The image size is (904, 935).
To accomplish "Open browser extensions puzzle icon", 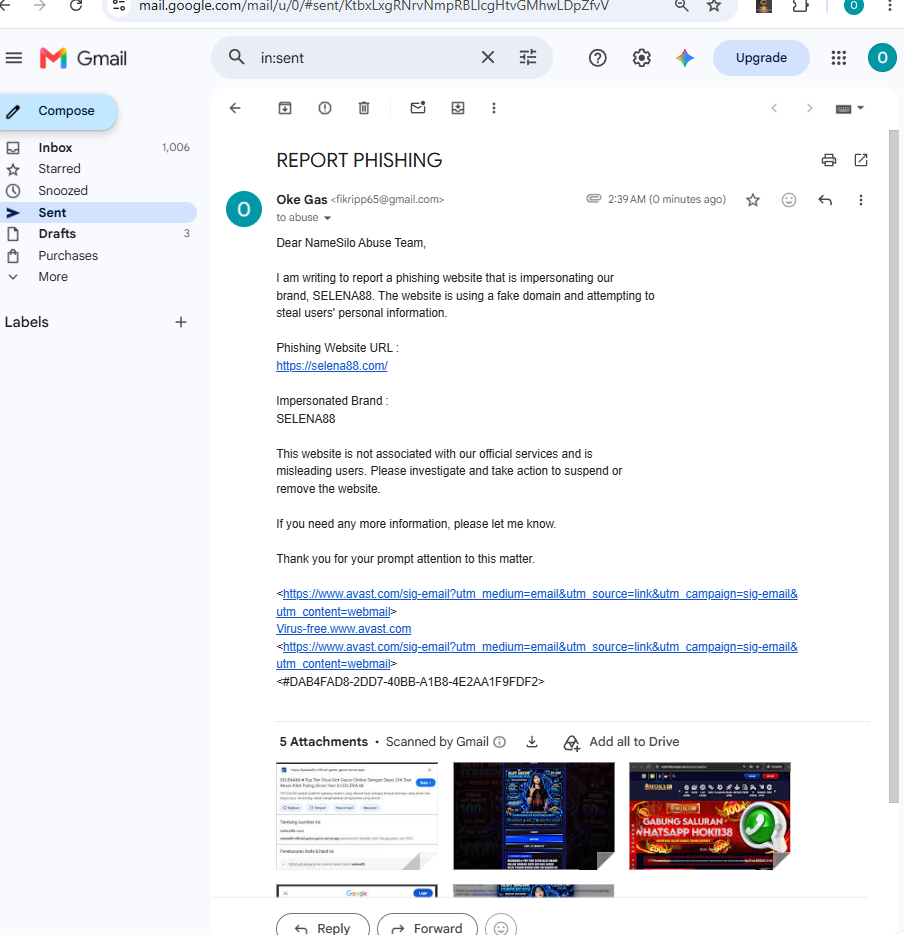I will click(x=800, y=6).
